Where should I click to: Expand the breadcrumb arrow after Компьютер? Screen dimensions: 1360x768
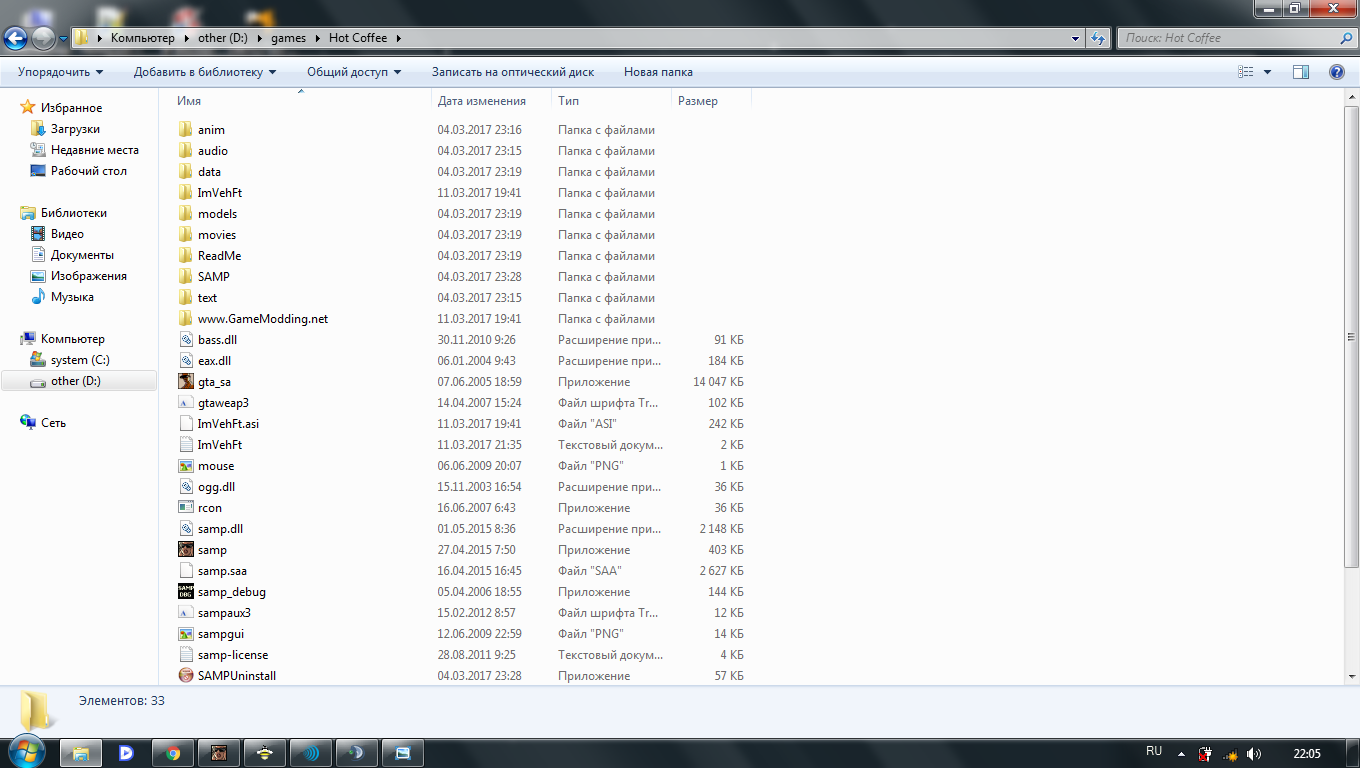click(185, 38)
